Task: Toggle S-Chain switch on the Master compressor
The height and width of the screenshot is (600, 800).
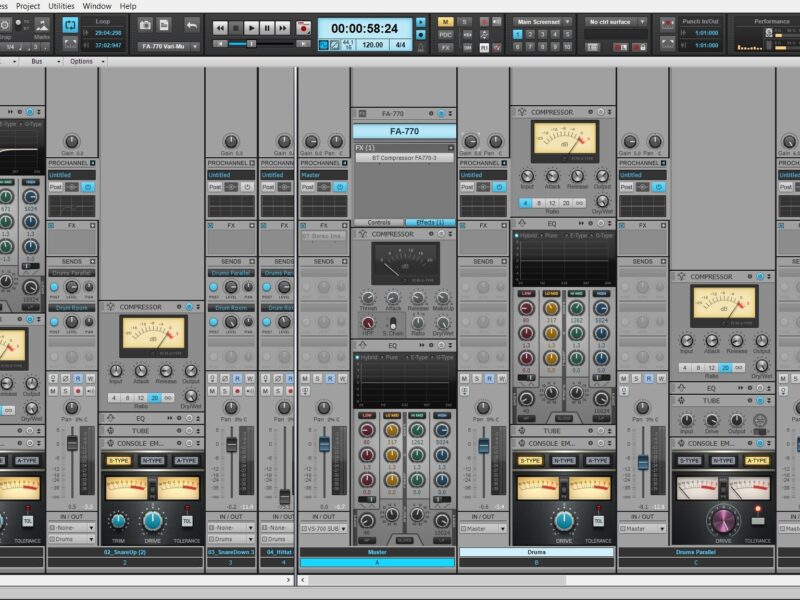Action: (393, 323)
